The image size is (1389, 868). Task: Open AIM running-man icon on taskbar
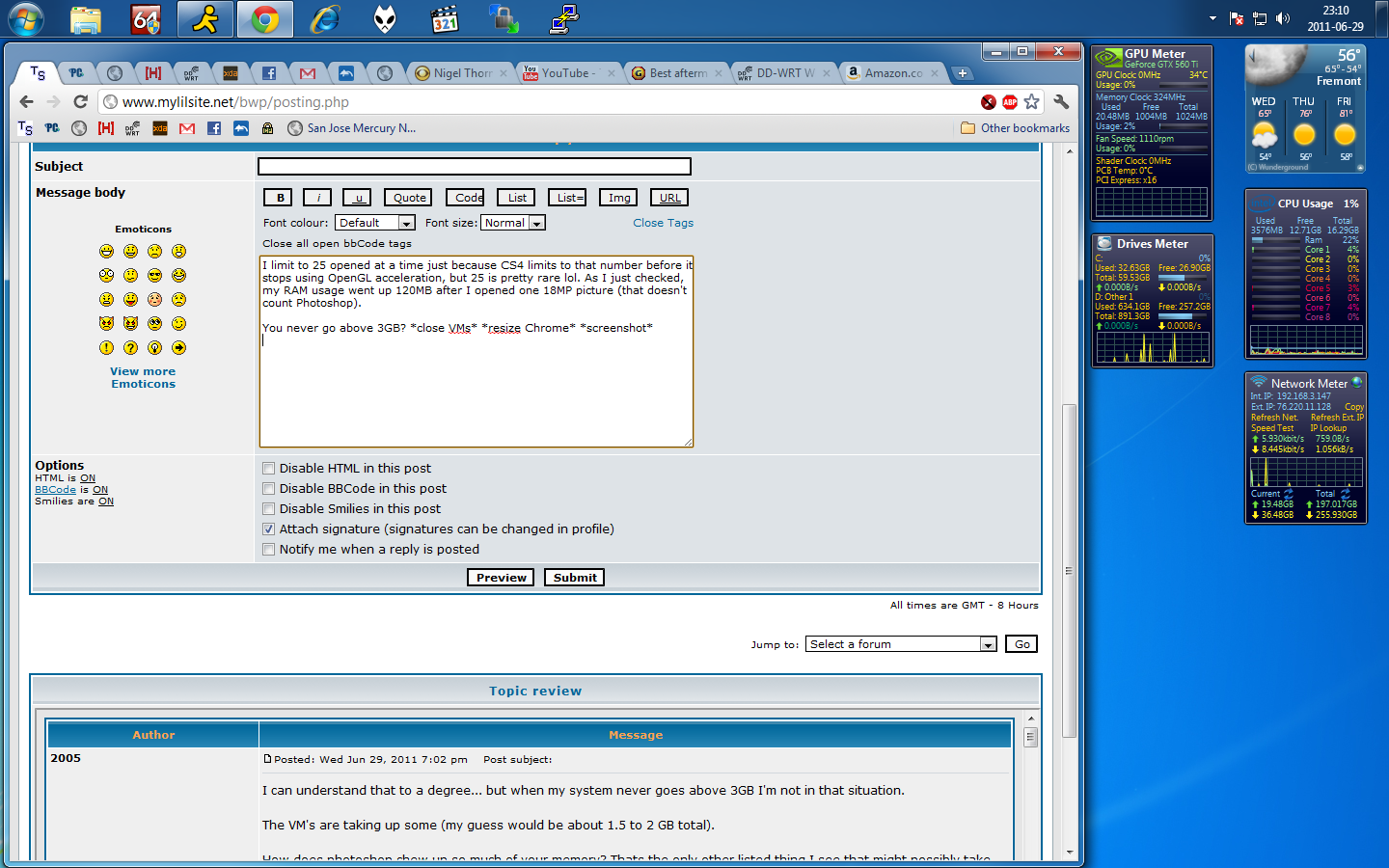click(x=205, y=19)
